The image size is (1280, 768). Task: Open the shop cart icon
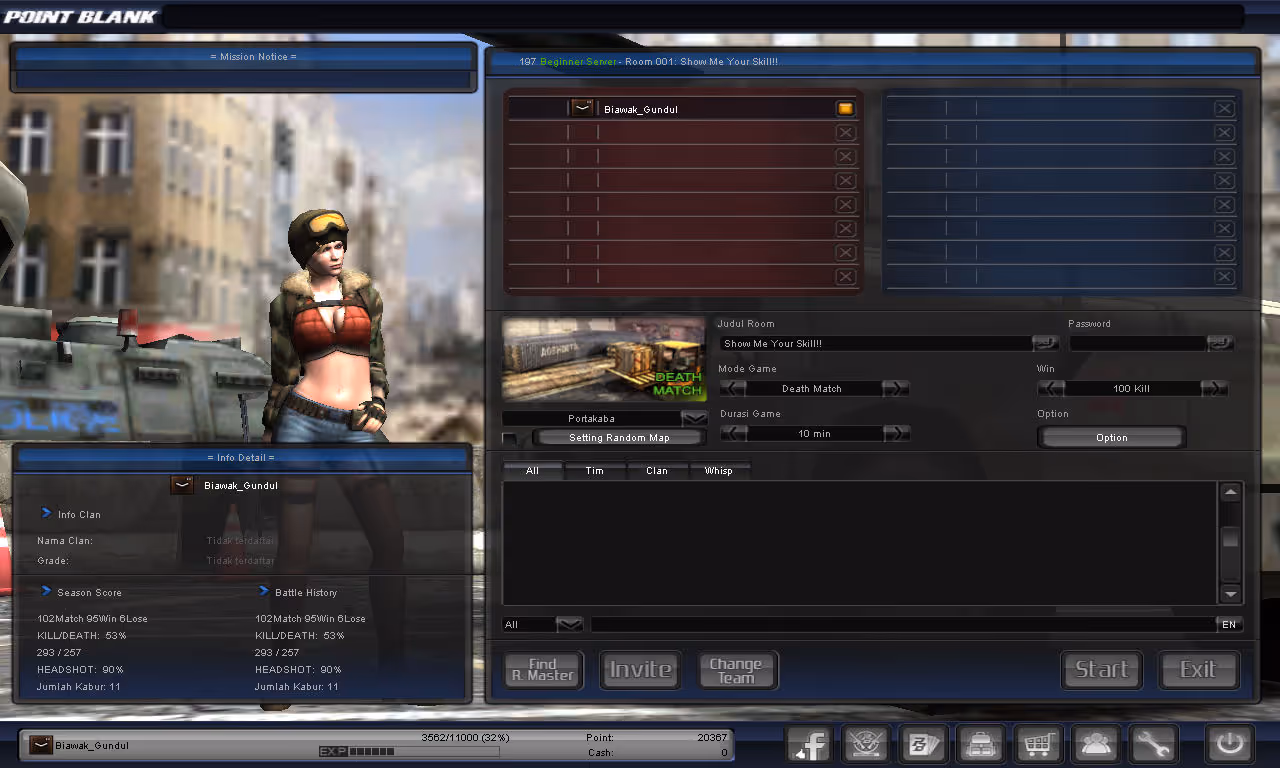tap(1038, 745)
